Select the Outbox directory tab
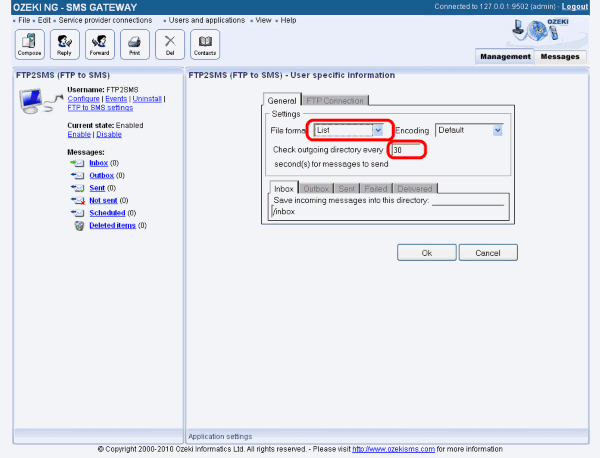The width and height of the screenshot is (600, 458). pyautogui.click(x=316, y=188)
